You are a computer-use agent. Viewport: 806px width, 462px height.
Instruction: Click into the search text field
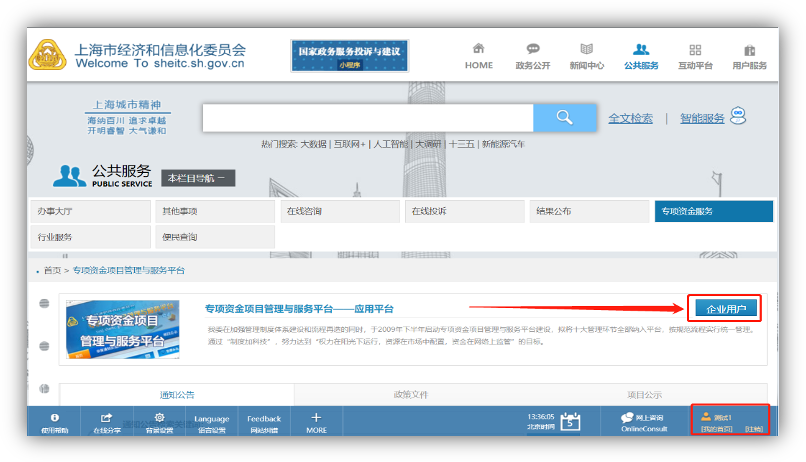pyautogui.click(x=367, y=118)
